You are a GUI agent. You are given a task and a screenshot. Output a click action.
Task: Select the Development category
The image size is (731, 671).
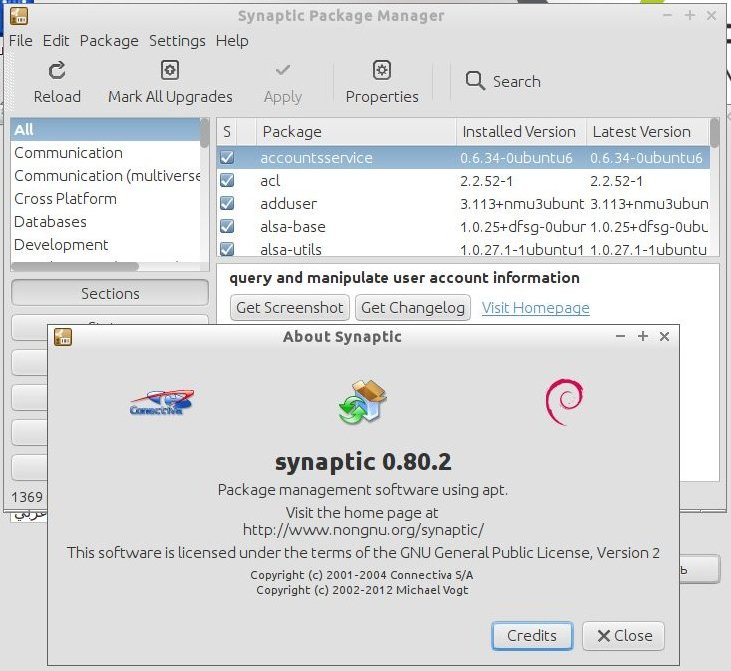(x=105, y=244)
